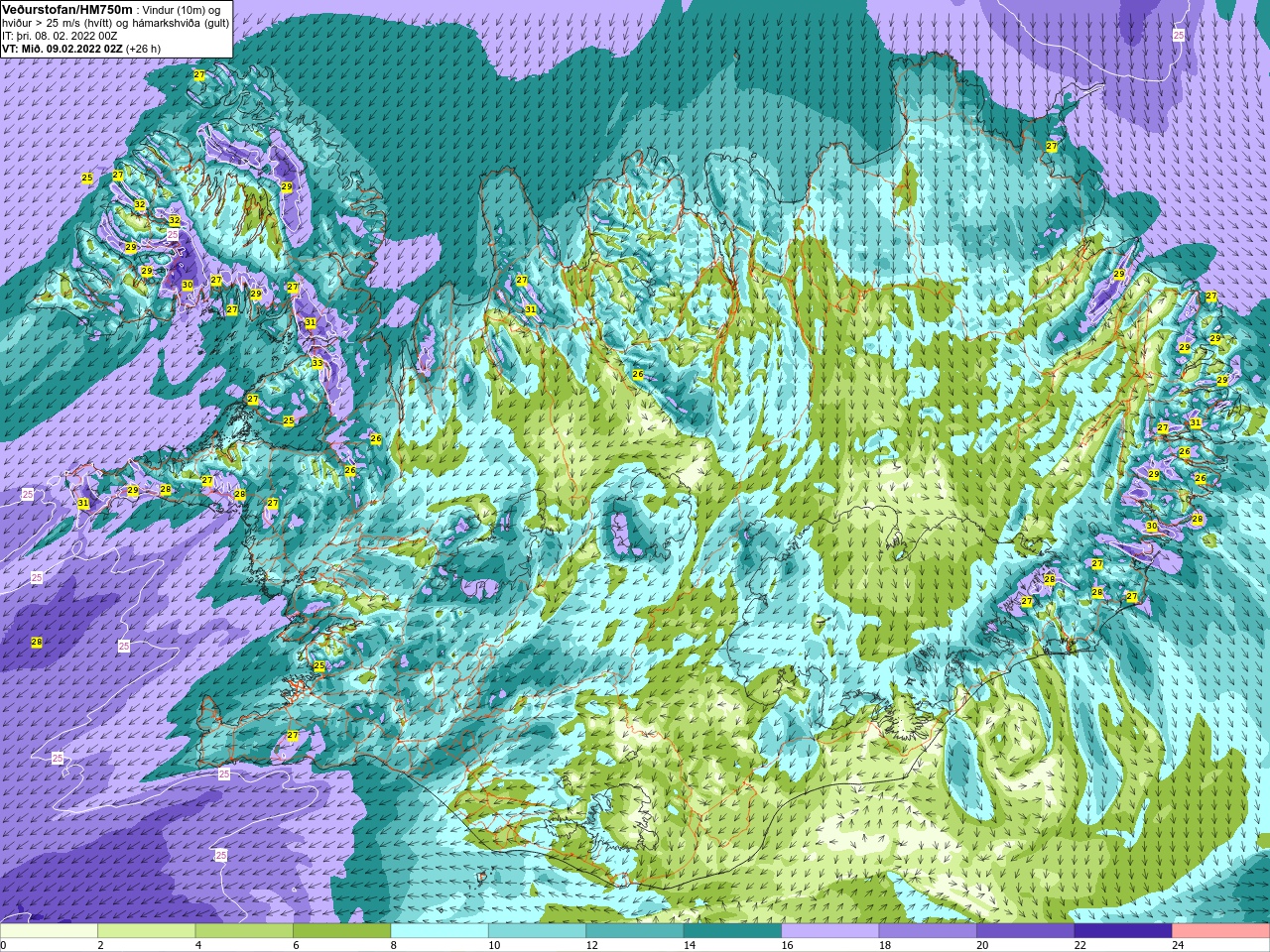Click the pale yellow 0–2 m/s legend swatch
This screenshot has height=952, width=1270.
pyautogui.click(x=49, y=931)
